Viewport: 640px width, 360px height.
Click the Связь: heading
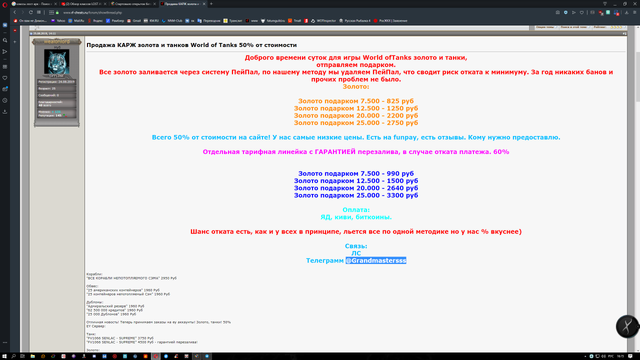tap(356, 246)
